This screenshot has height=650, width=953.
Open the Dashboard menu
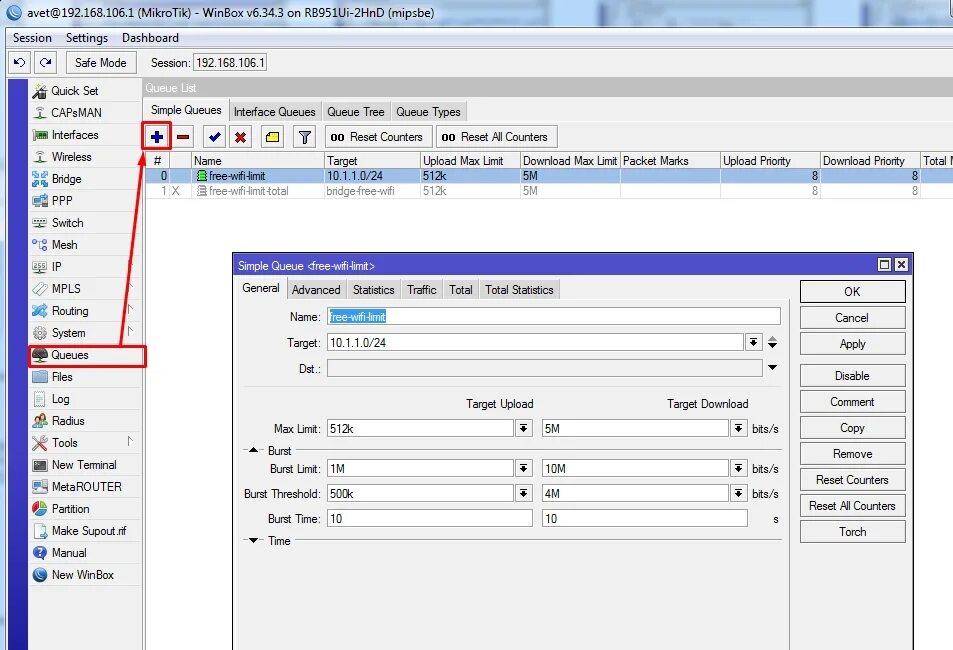coord(150,38)
